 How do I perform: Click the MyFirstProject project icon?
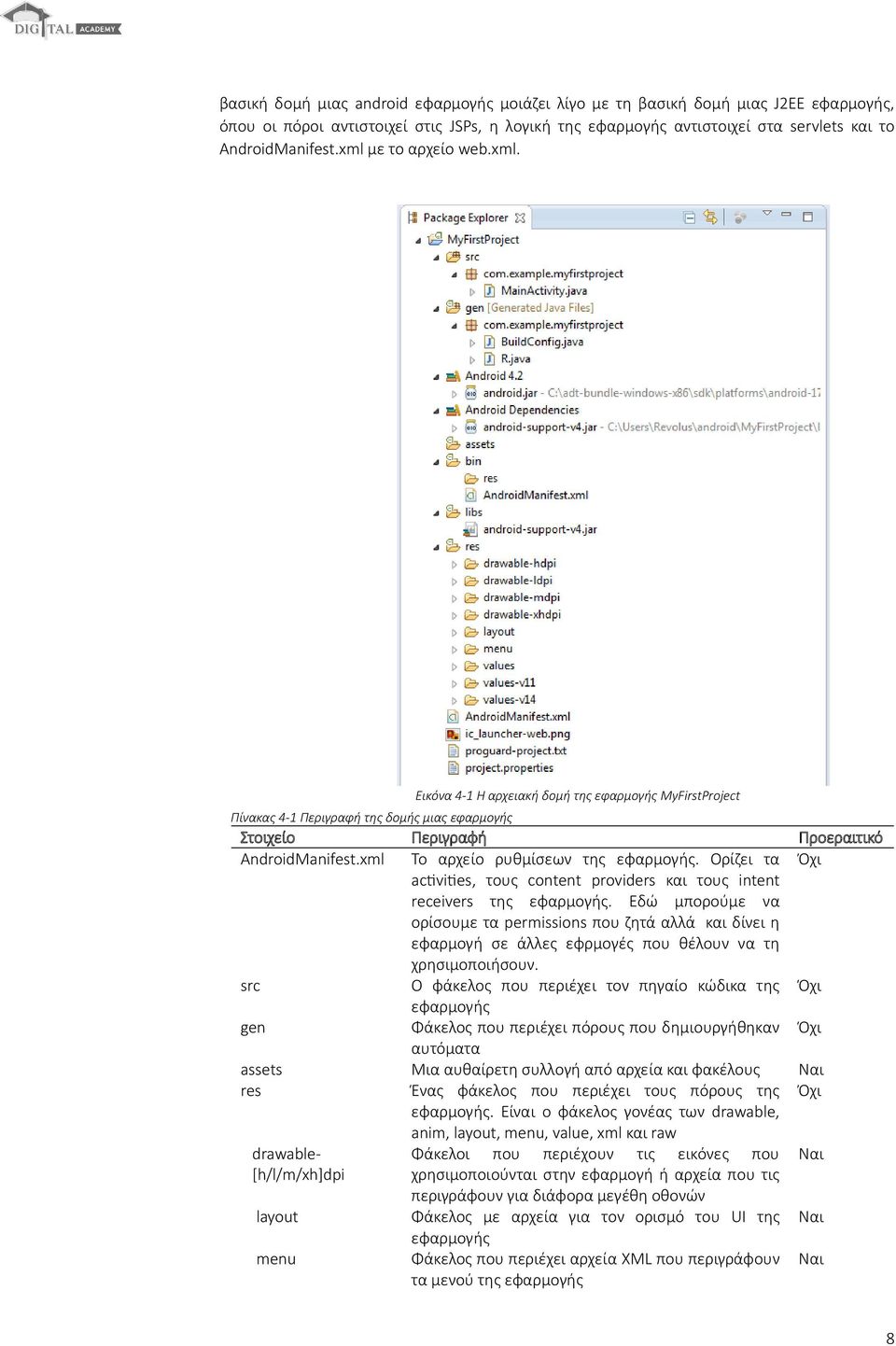point(436,239)
